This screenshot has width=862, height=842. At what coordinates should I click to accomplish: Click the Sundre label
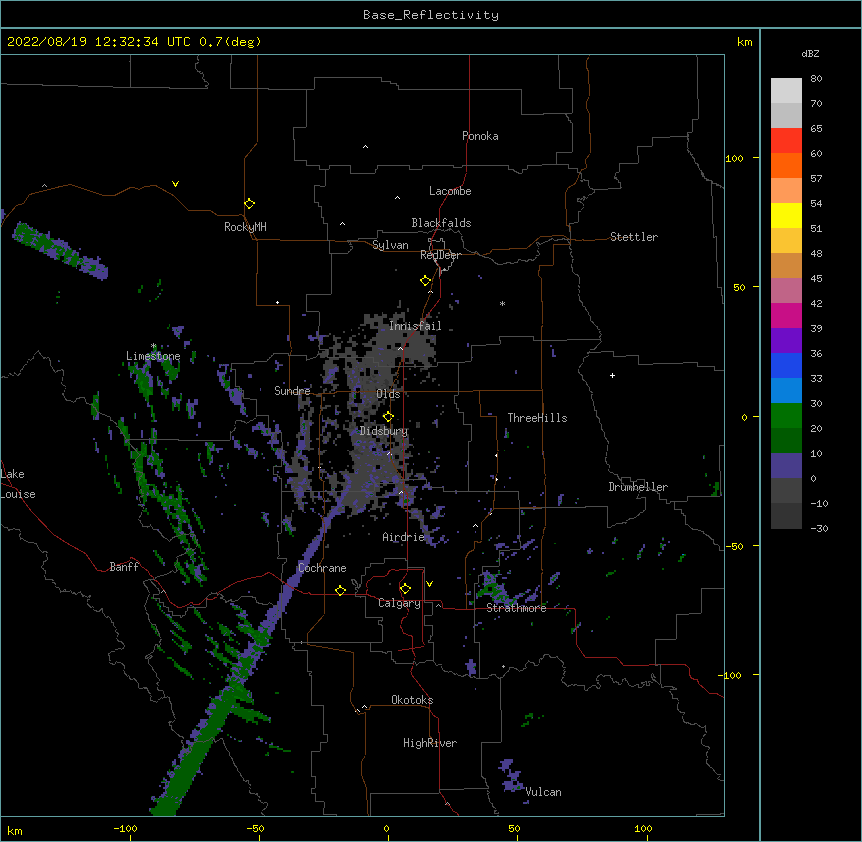[292, 391]
